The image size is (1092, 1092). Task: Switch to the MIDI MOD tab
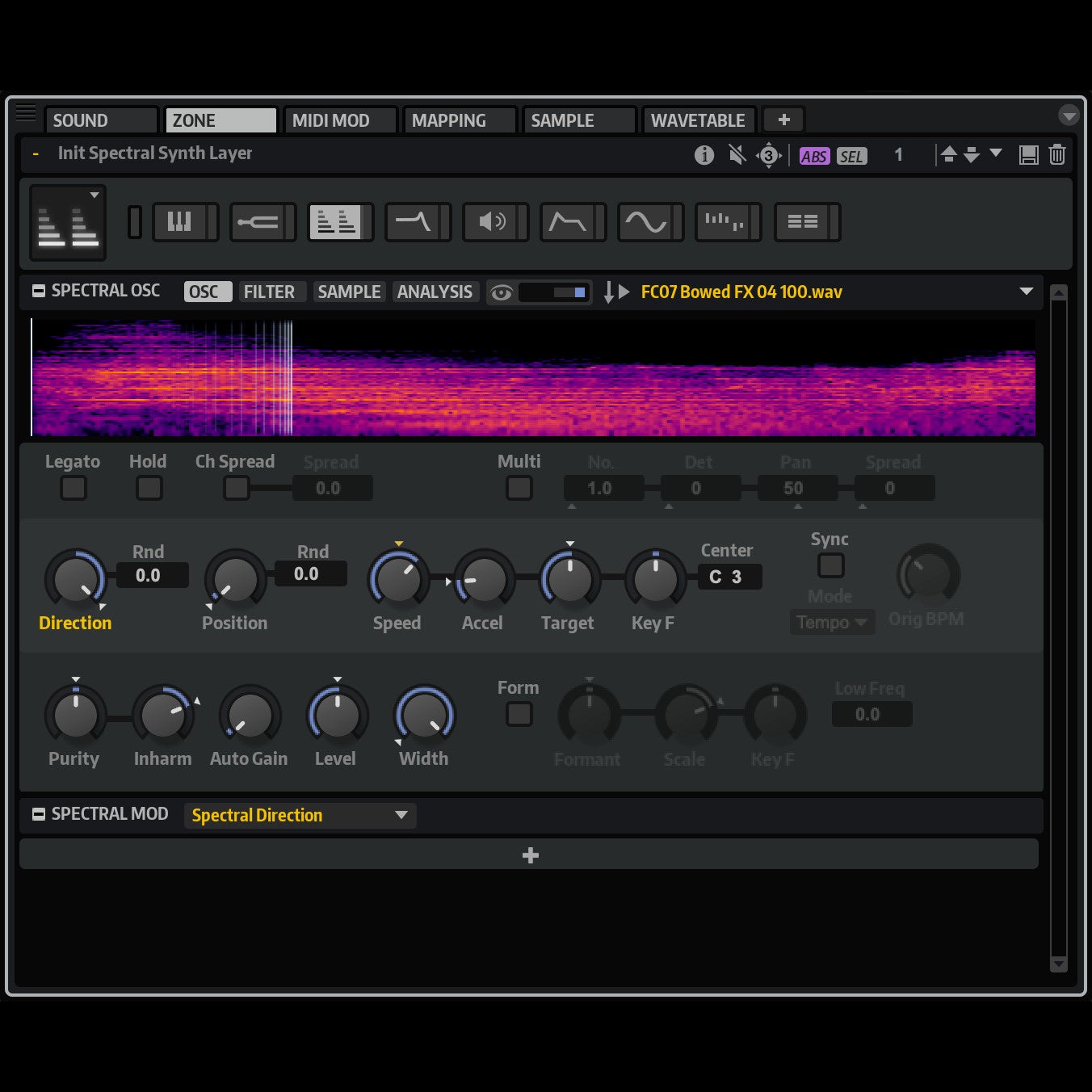click(340, 120)
